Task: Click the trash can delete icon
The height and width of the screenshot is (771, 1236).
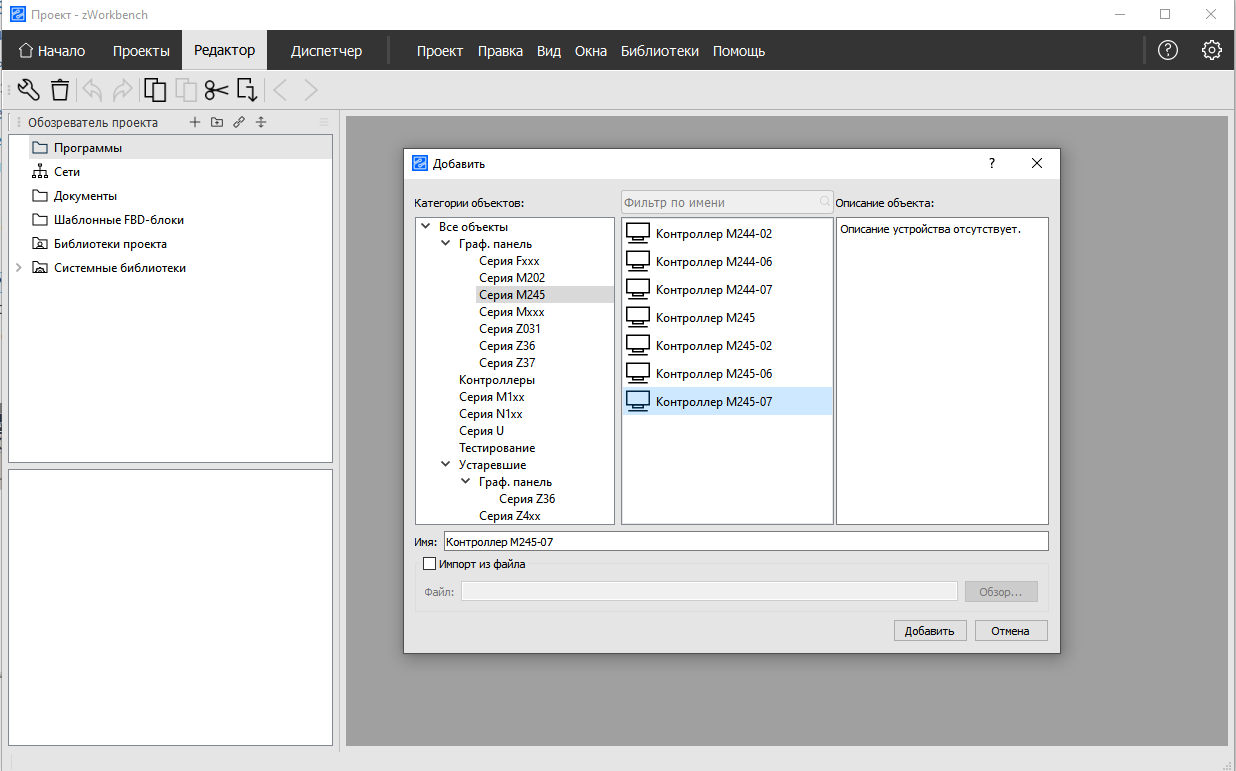Action: click(60, 90)
